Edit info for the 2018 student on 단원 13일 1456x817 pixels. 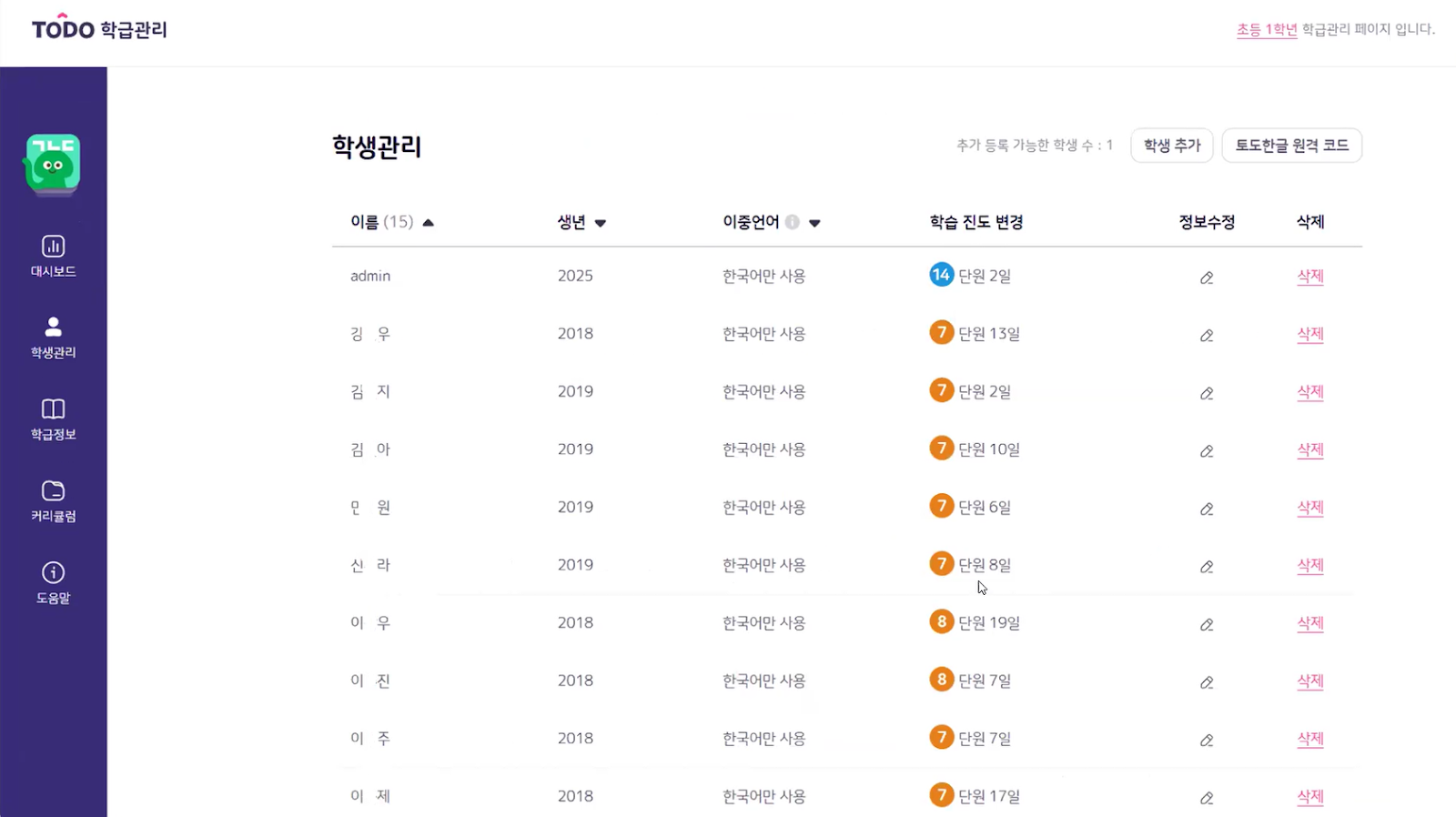coord(1207,336)
